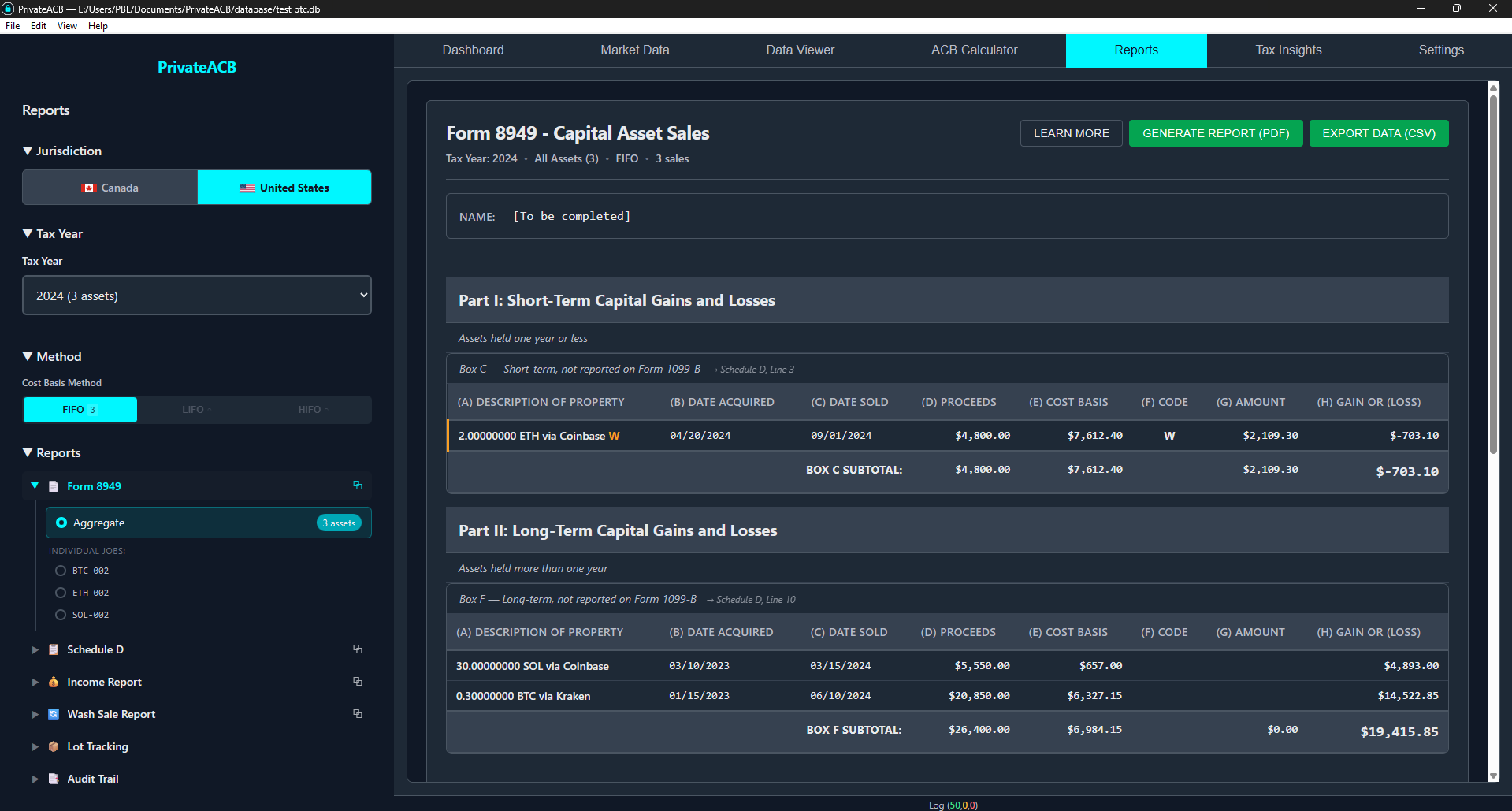Select the ETH-002 individual job
The width and height of the screenshot is (1512, 811).
pyautogui.click(x=61, y=593)
